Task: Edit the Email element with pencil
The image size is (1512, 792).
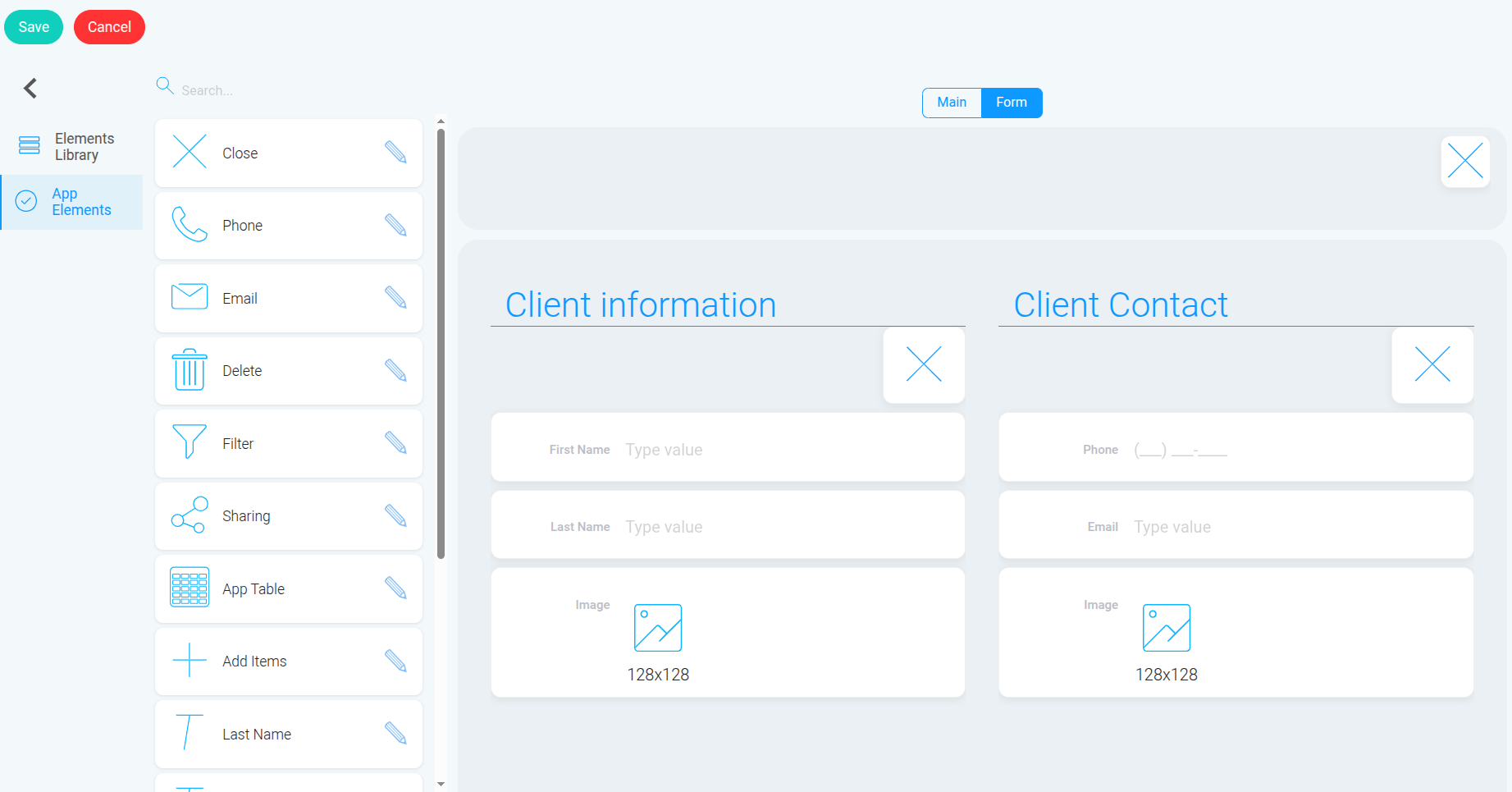Action: click(395, 297)
